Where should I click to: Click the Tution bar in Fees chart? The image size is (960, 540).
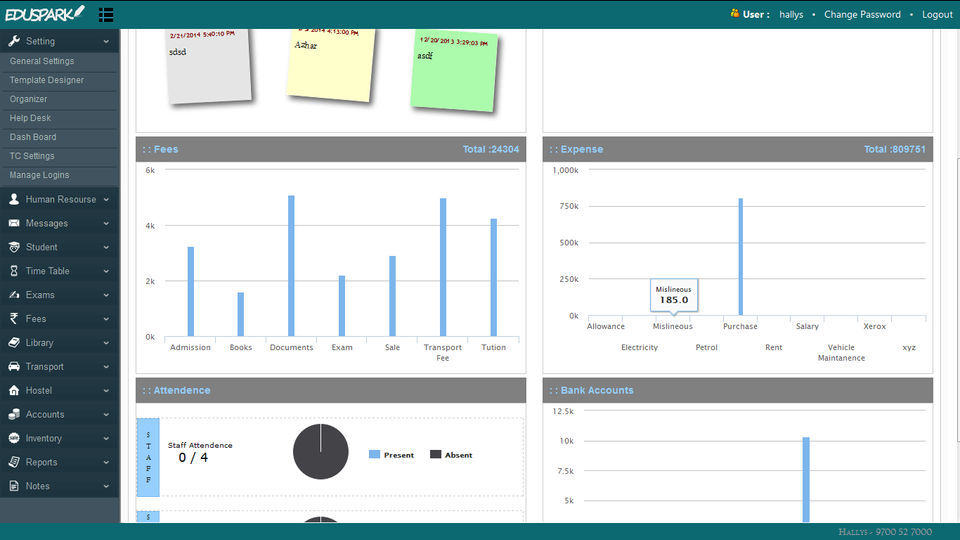point(493,277)
